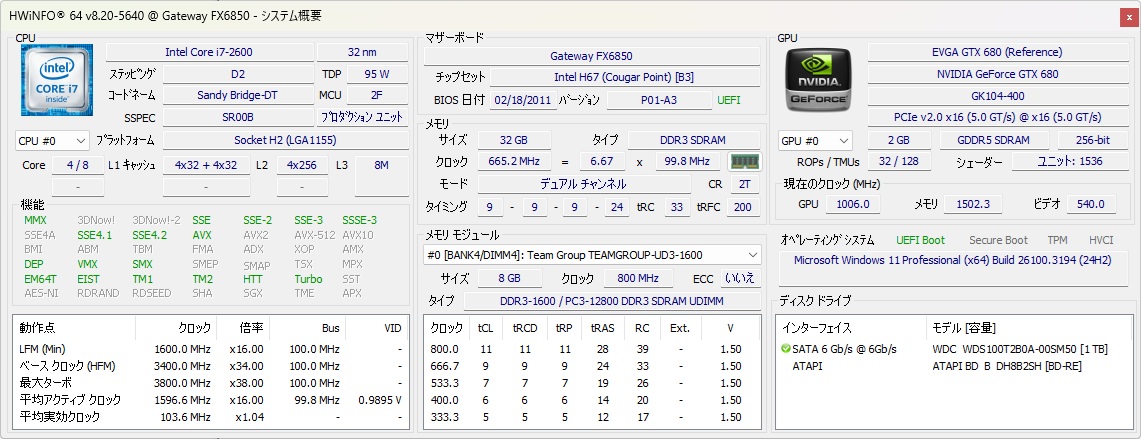Open the GPU #0 selector dropdown
Screen dimensions: 1141x439
(815, 141)
